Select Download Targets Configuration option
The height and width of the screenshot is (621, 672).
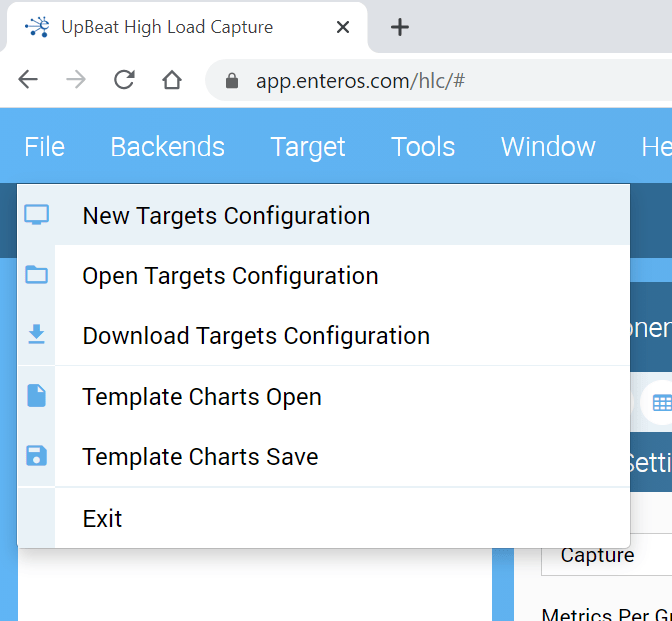[256, 336]
